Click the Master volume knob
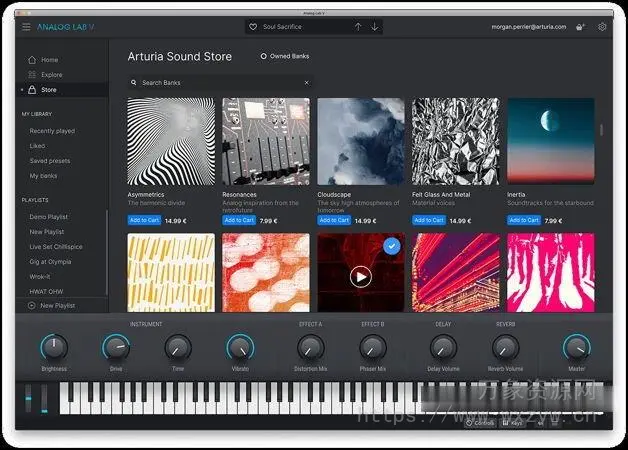 (577, 347)
